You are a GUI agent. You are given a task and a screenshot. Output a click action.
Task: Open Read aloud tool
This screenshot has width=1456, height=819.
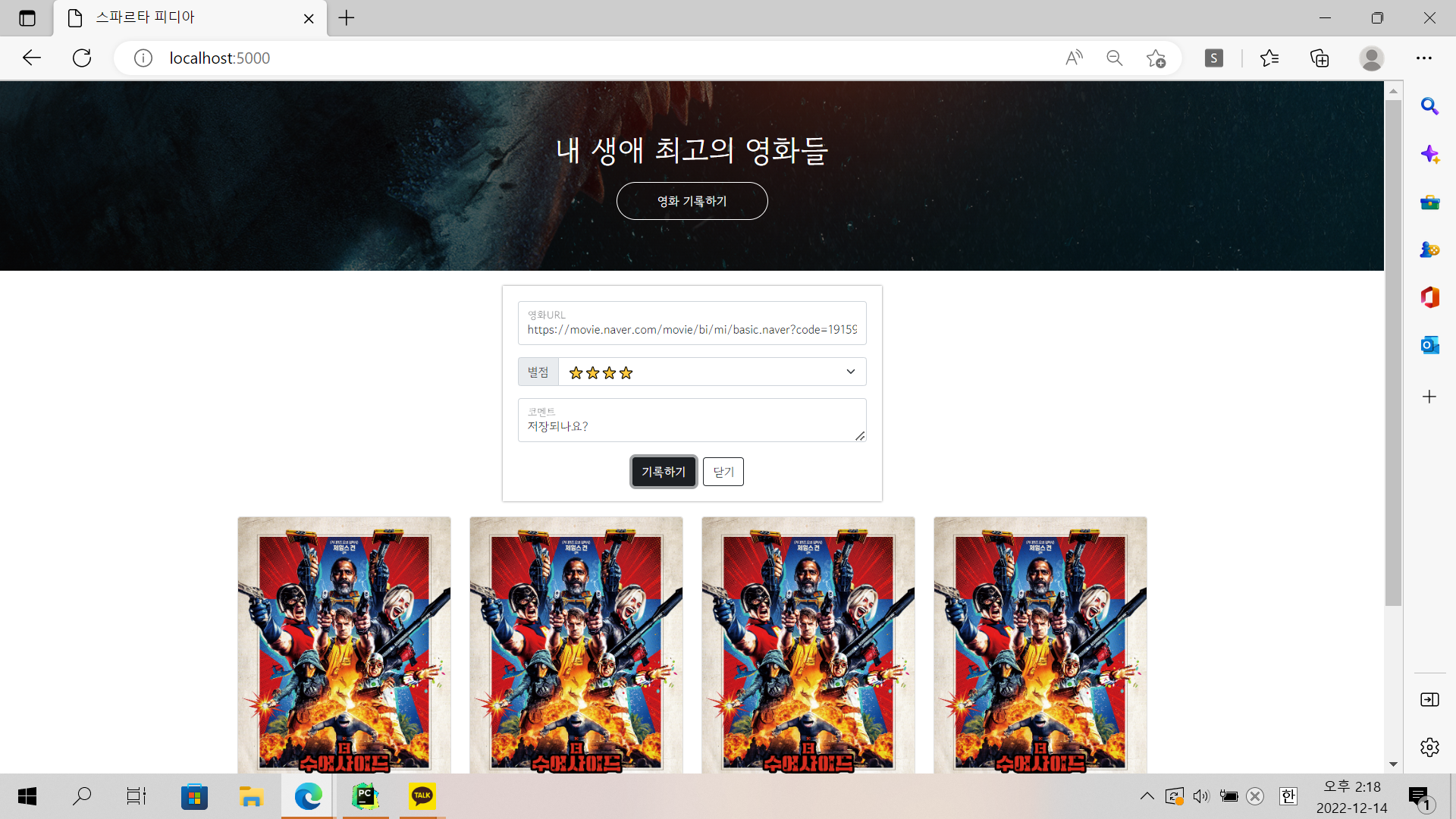(x=1074, y=58)
